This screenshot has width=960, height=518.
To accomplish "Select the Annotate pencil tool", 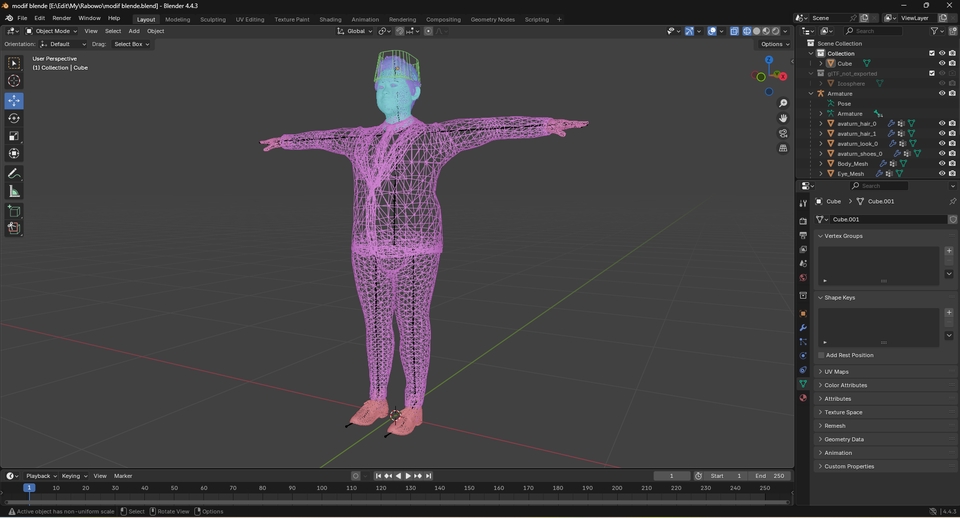I will click(14, 173).
